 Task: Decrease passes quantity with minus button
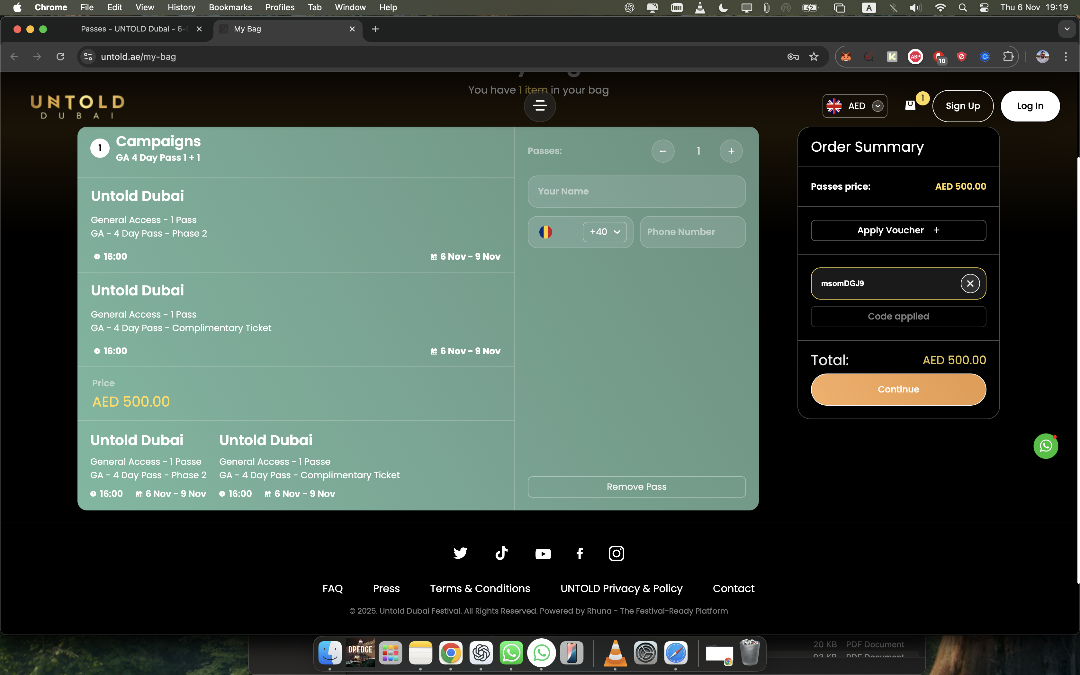click(x=662, y=151)
